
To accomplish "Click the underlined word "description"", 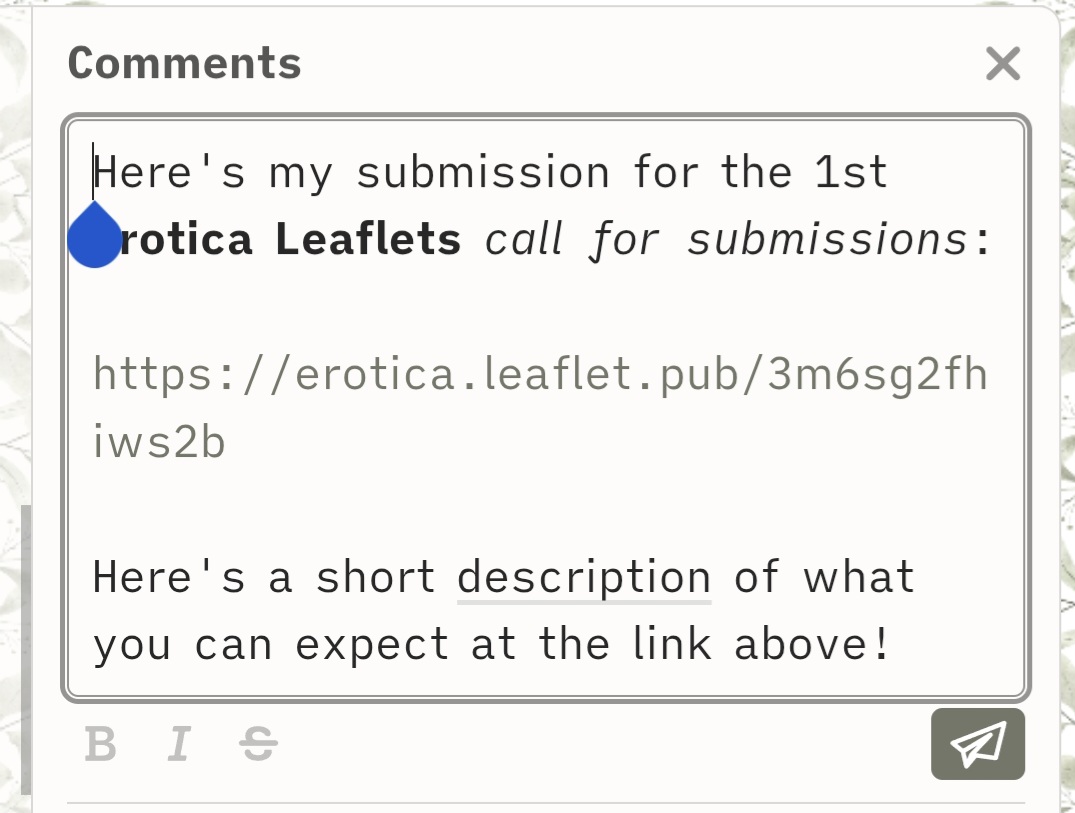I will tap(584, 578).
